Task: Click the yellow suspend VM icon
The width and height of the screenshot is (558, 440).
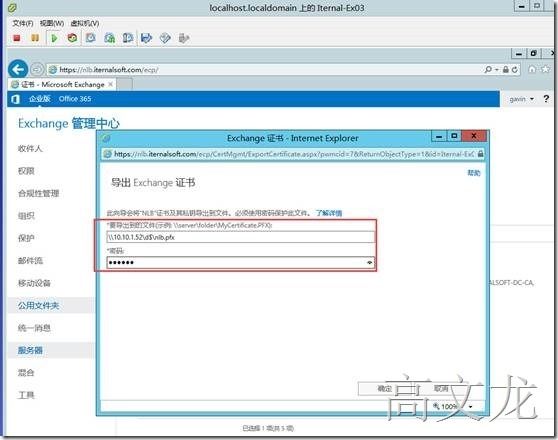Action: tap(35, 38)
